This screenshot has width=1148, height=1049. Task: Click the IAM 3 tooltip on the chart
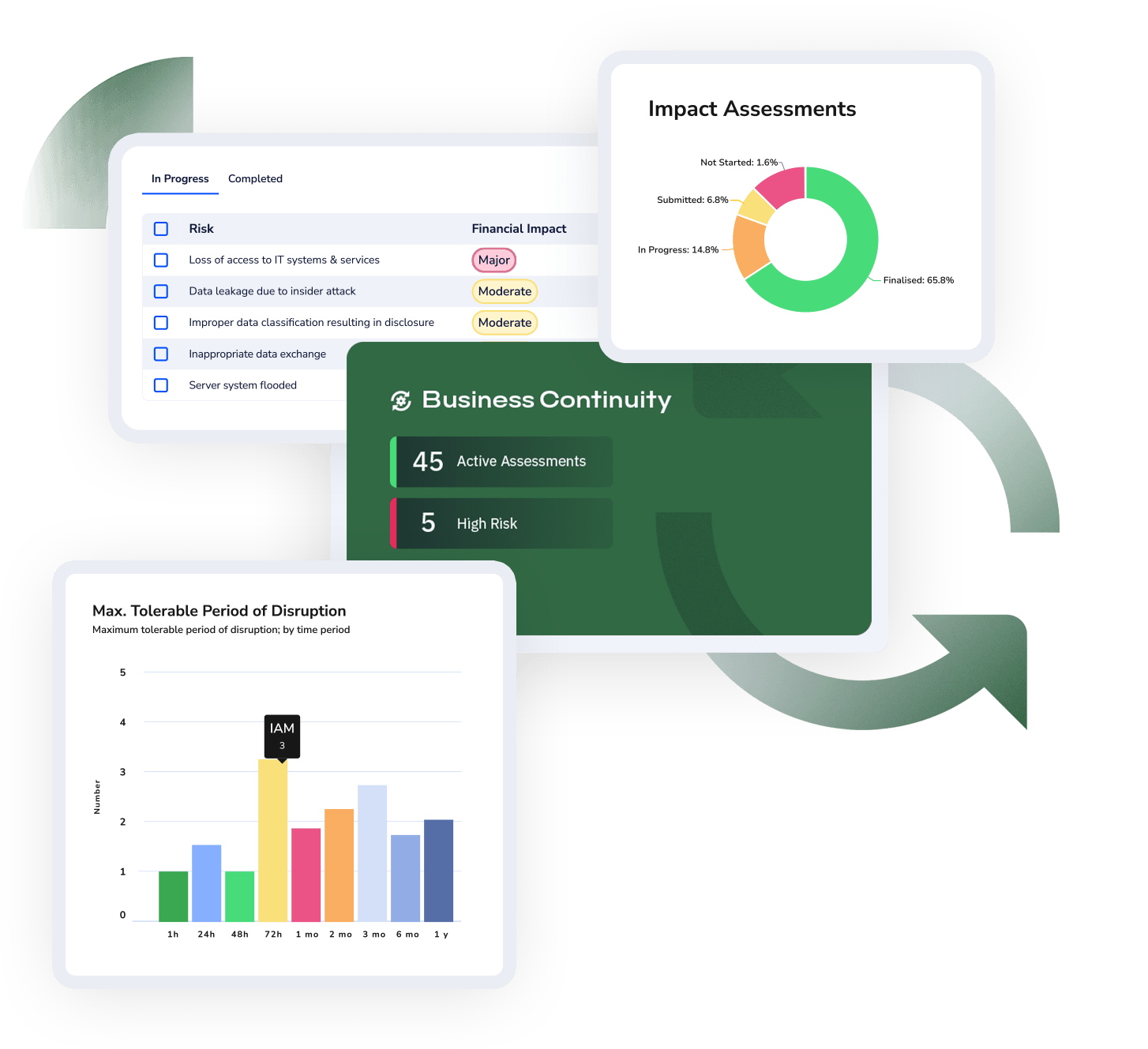(x=282, y=736)
